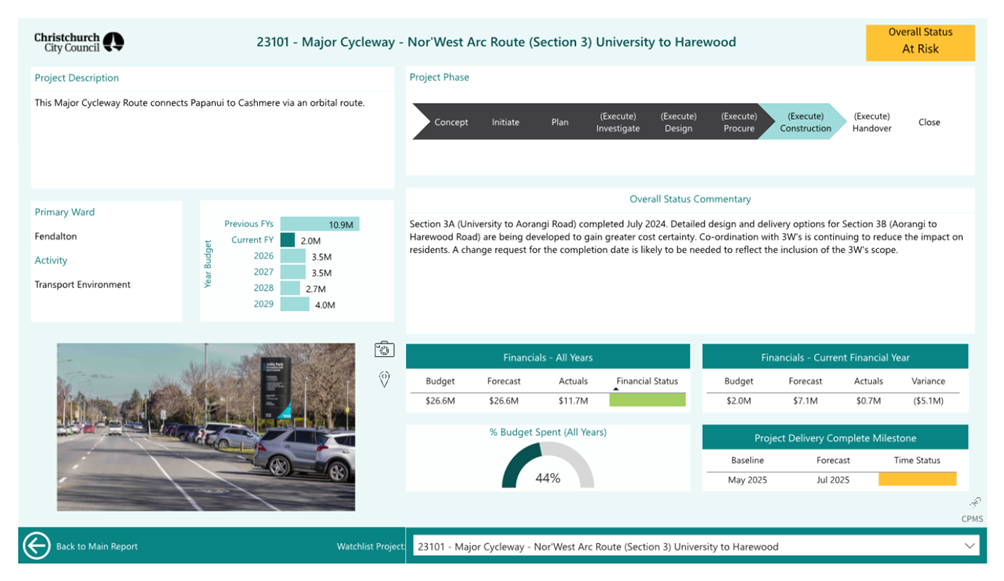Click the 2029 budget bar showing 4.0M

click(295, 304)
